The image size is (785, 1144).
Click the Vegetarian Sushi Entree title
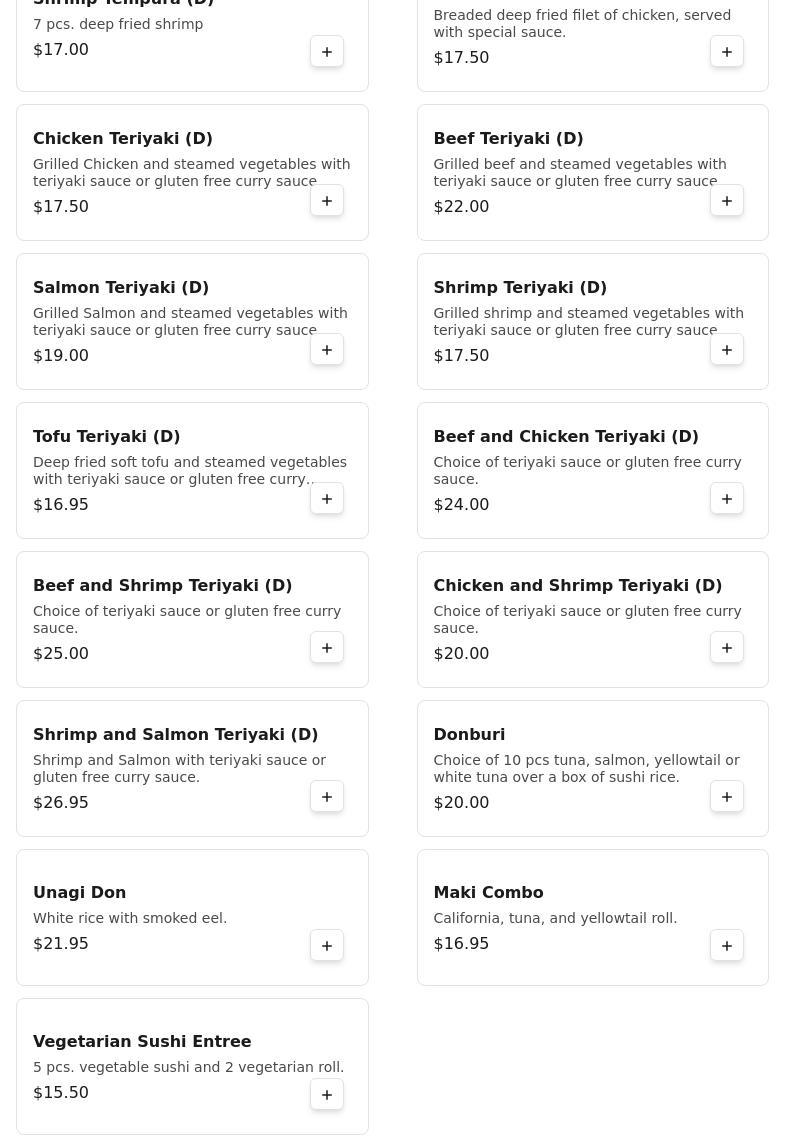point(142,1041)
